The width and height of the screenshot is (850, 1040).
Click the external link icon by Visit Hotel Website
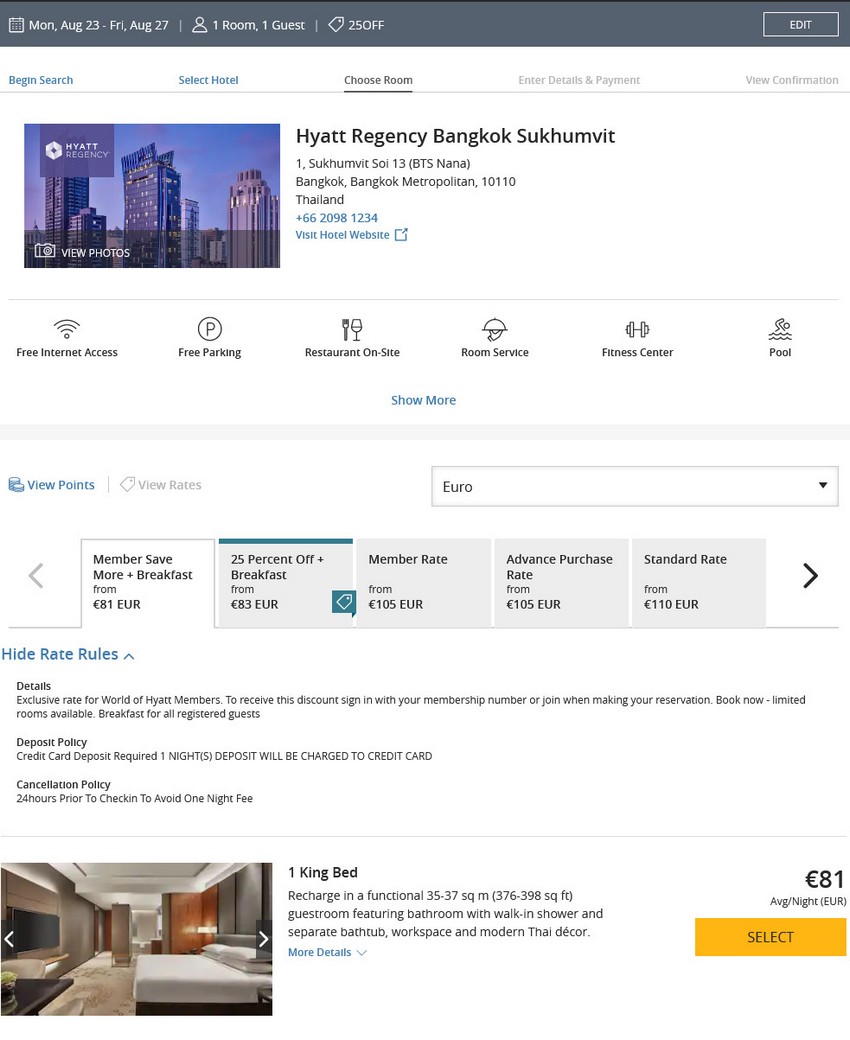[401, 235]
